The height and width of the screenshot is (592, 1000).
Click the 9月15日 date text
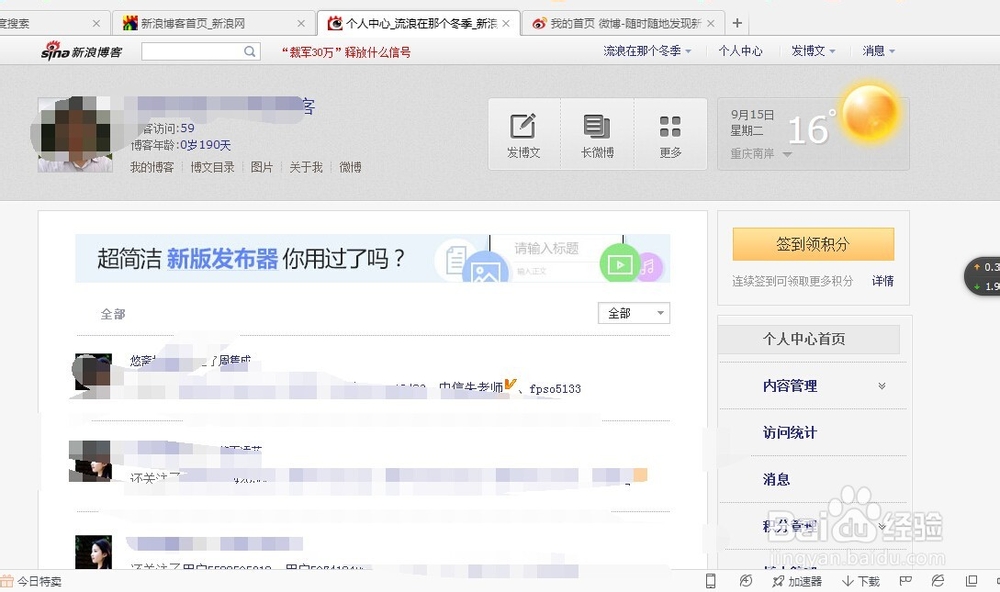[752, 115]
